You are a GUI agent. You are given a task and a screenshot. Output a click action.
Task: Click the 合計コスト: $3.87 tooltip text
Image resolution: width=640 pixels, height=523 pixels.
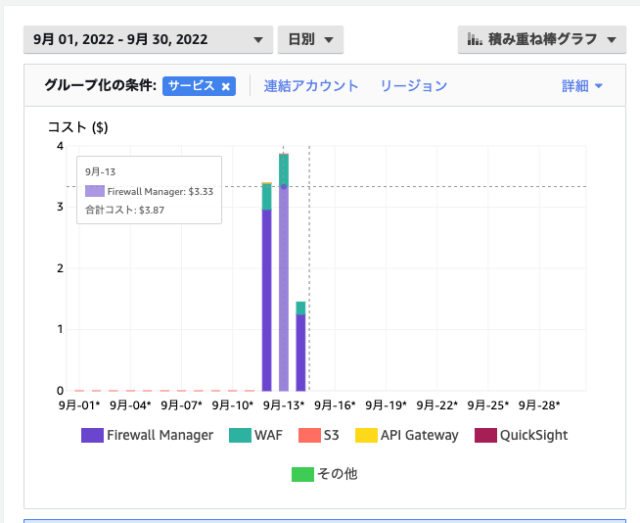[125, 210]
